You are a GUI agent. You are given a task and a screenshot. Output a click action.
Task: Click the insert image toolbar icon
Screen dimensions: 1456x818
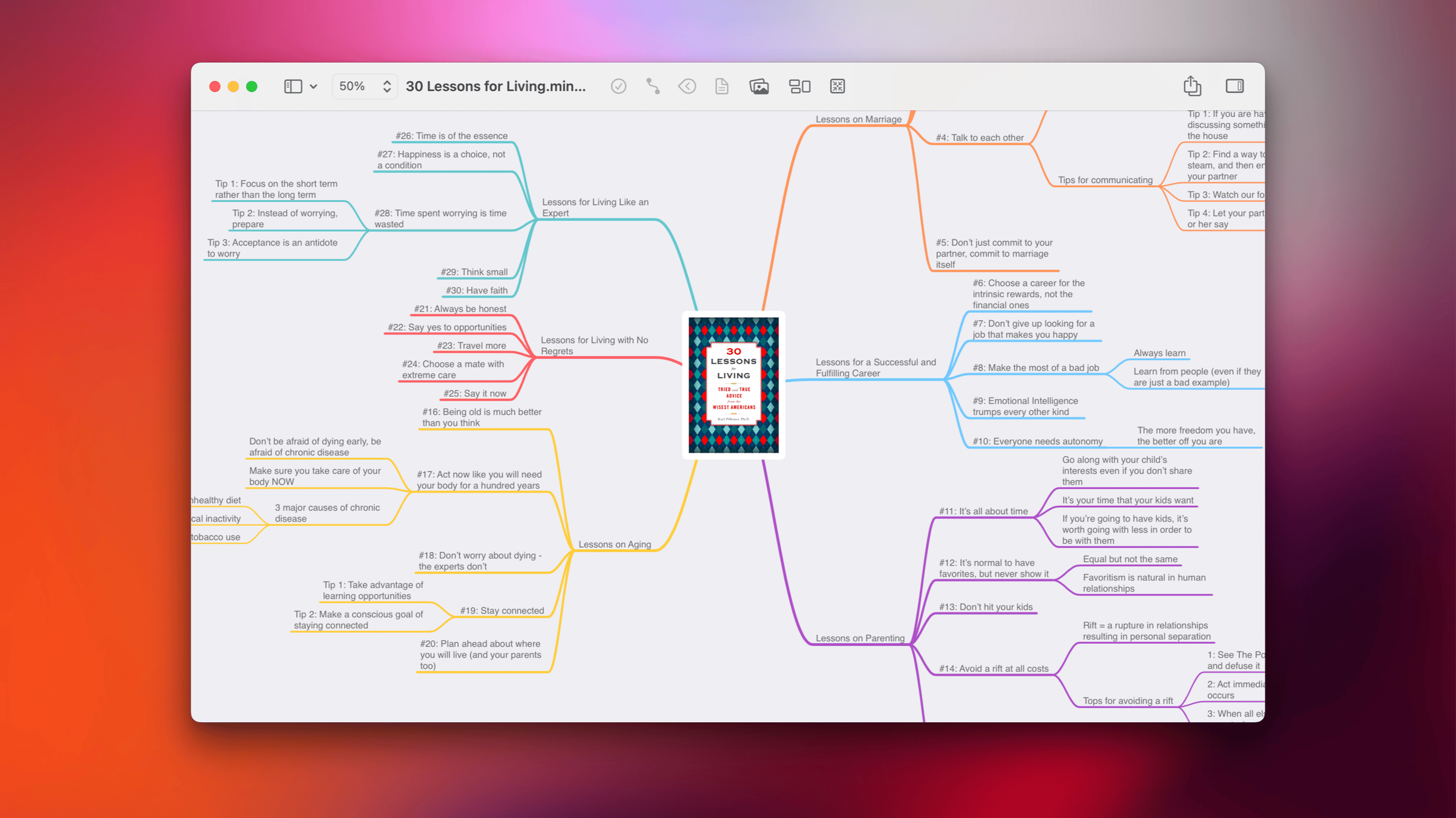tap(759, 86)
